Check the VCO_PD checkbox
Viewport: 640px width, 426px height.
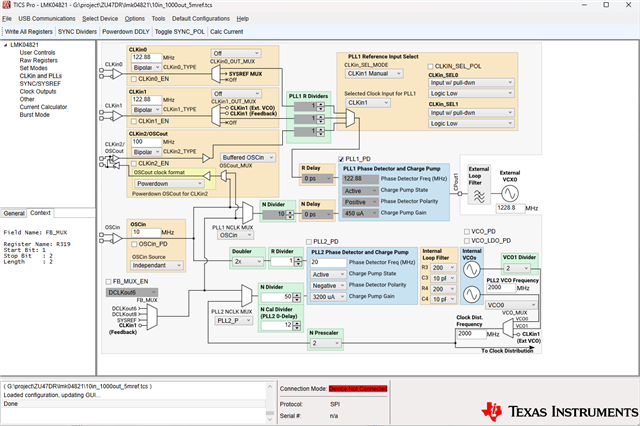(x=467, y=231)
